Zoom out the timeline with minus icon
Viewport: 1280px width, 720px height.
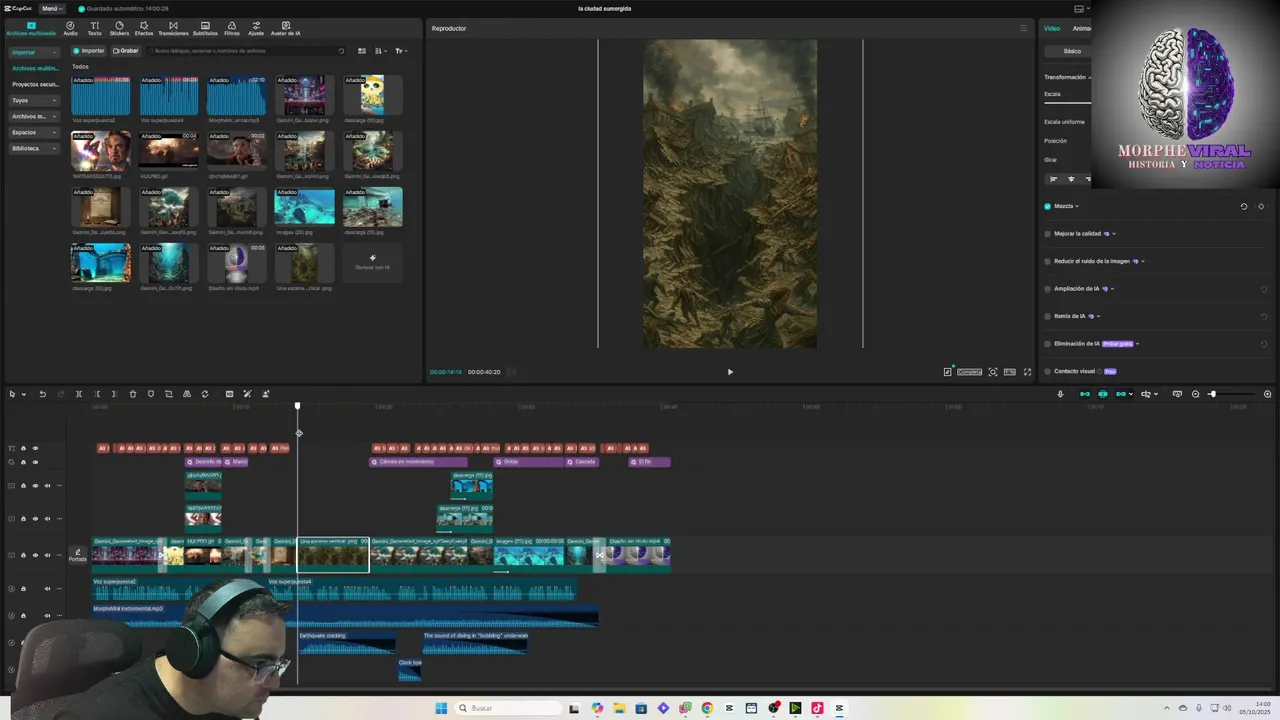1195,394
